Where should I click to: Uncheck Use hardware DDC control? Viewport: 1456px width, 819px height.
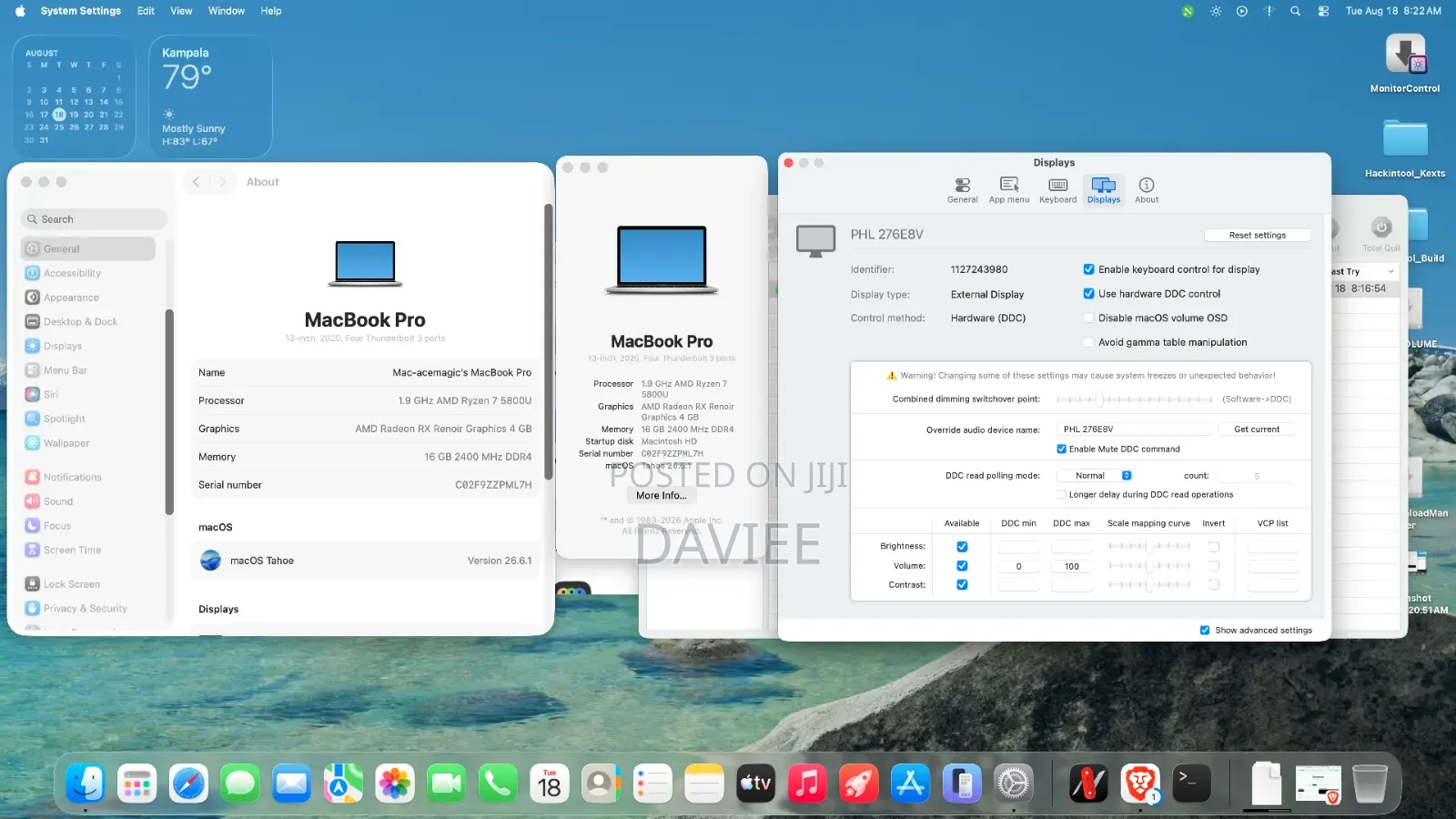pos(1088,294)
